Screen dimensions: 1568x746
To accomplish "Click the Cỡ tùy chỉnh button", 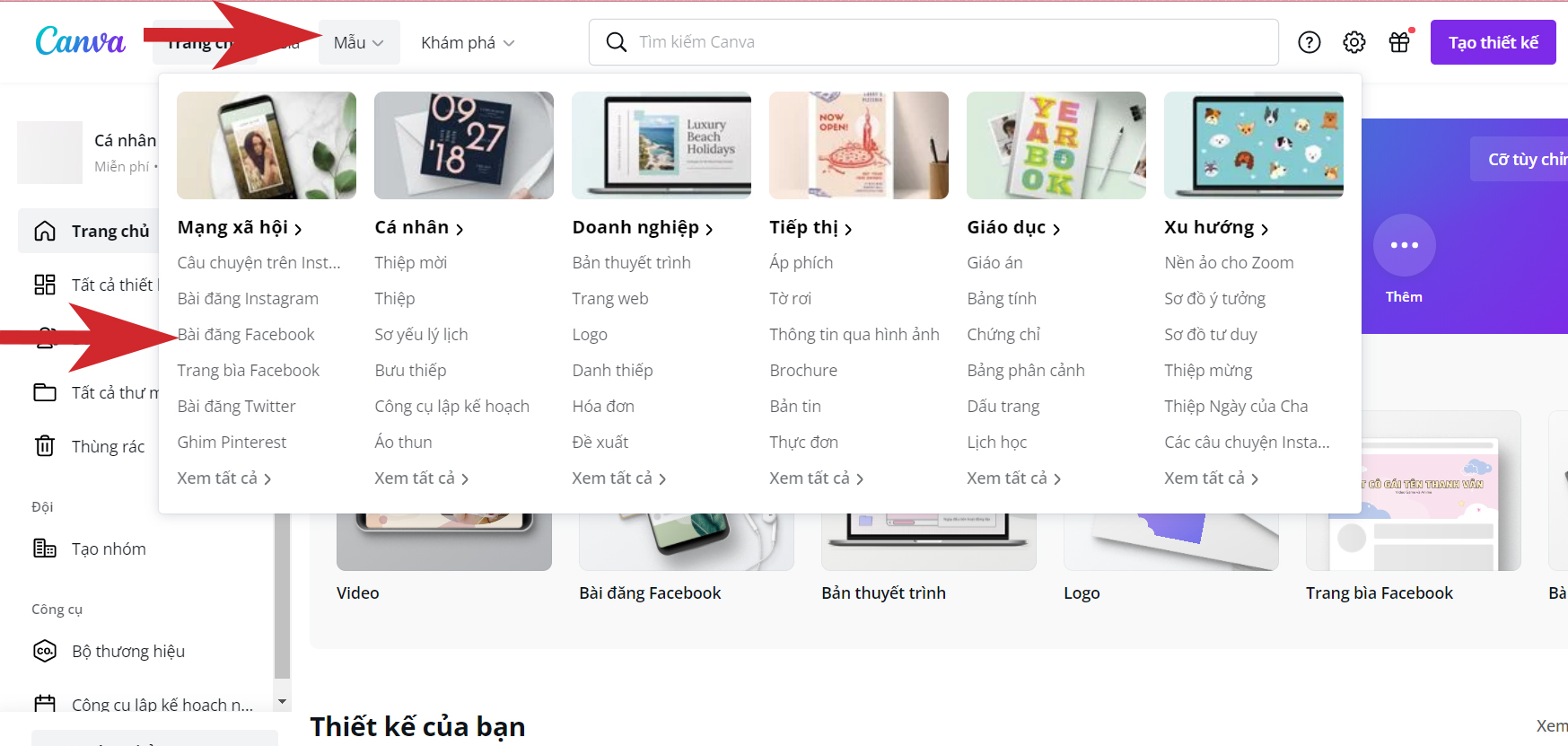I will click(x=1523, y=159).
